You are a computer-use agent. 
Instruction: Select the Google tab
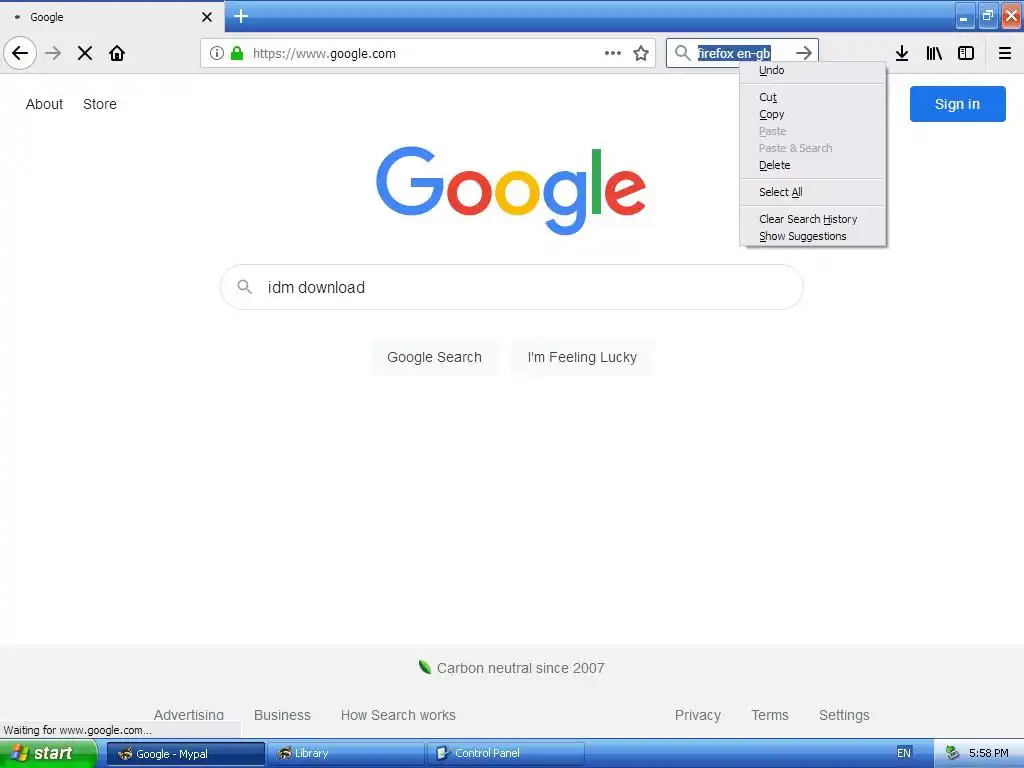112,17
